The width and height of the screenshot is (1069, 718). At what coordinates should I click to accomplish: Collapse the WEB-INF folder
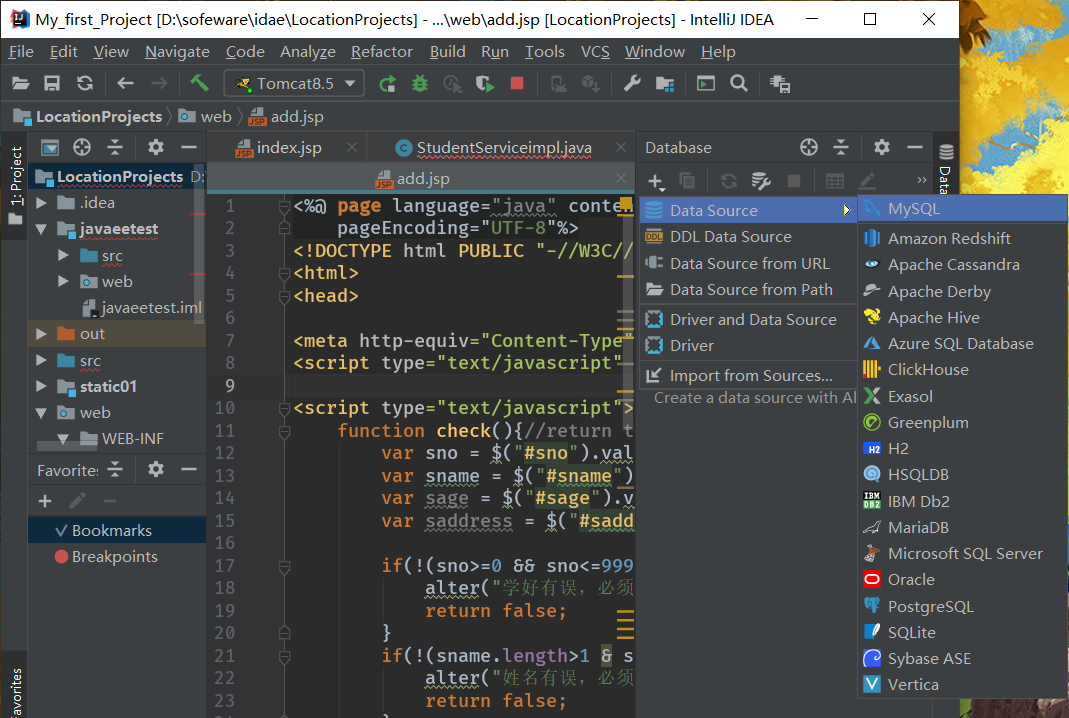[63, 438]
